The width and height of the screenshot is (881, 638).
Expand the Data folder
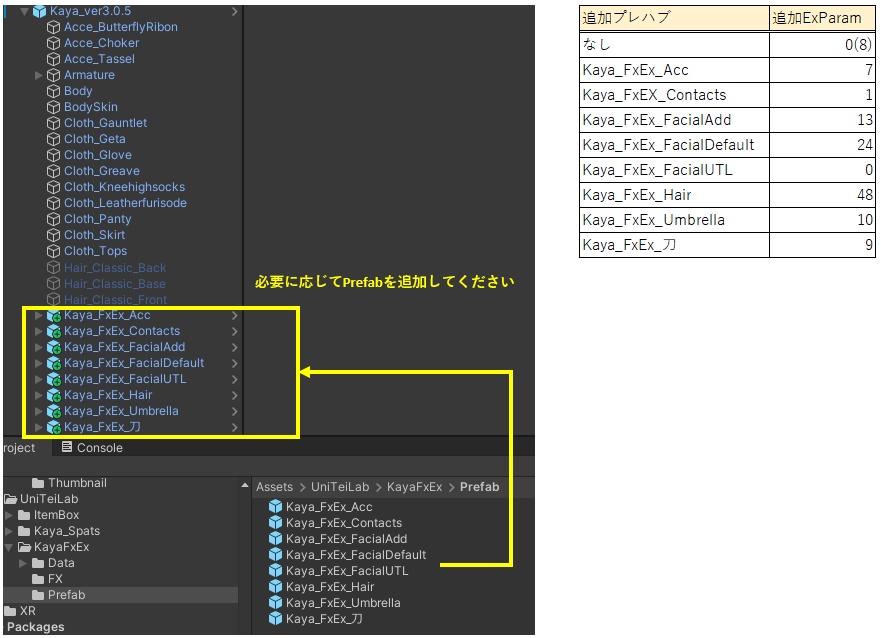pos(23,563)
